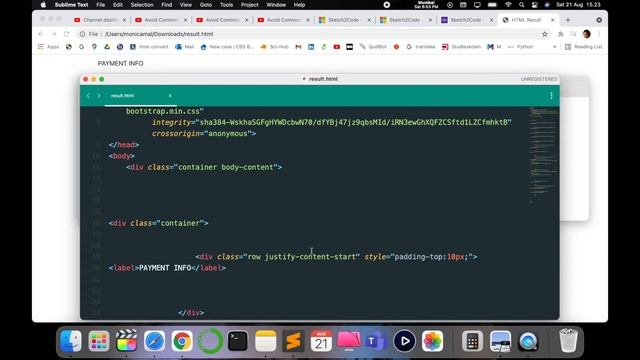This screenshot has height=360, width=640.
Task: Open Calendar showing 21 in the dock
Action: pos(321,341)
